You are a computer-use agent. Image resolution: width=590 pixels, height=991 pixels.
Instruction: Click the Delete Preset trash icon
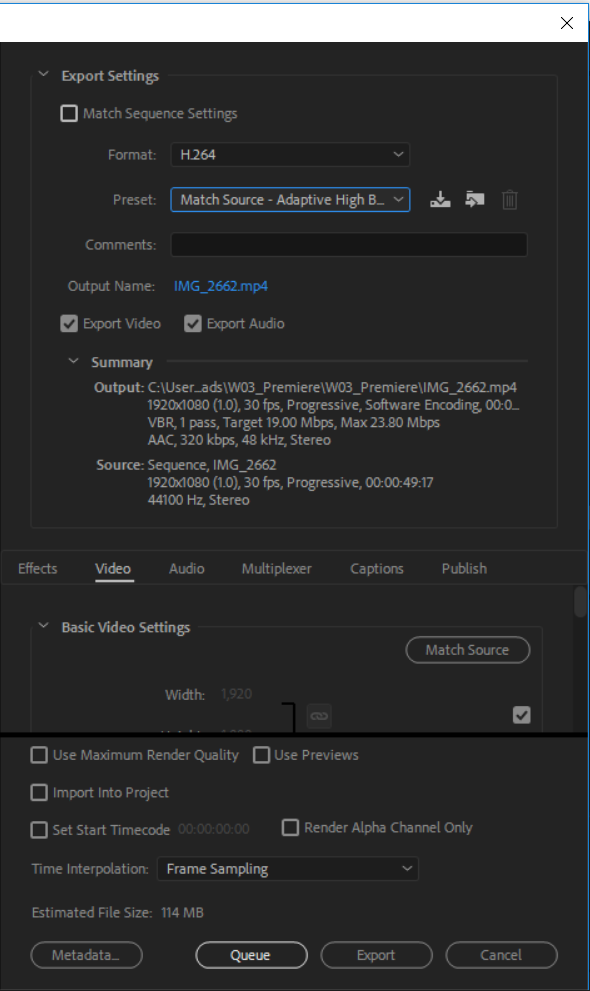tap(510, 200)
